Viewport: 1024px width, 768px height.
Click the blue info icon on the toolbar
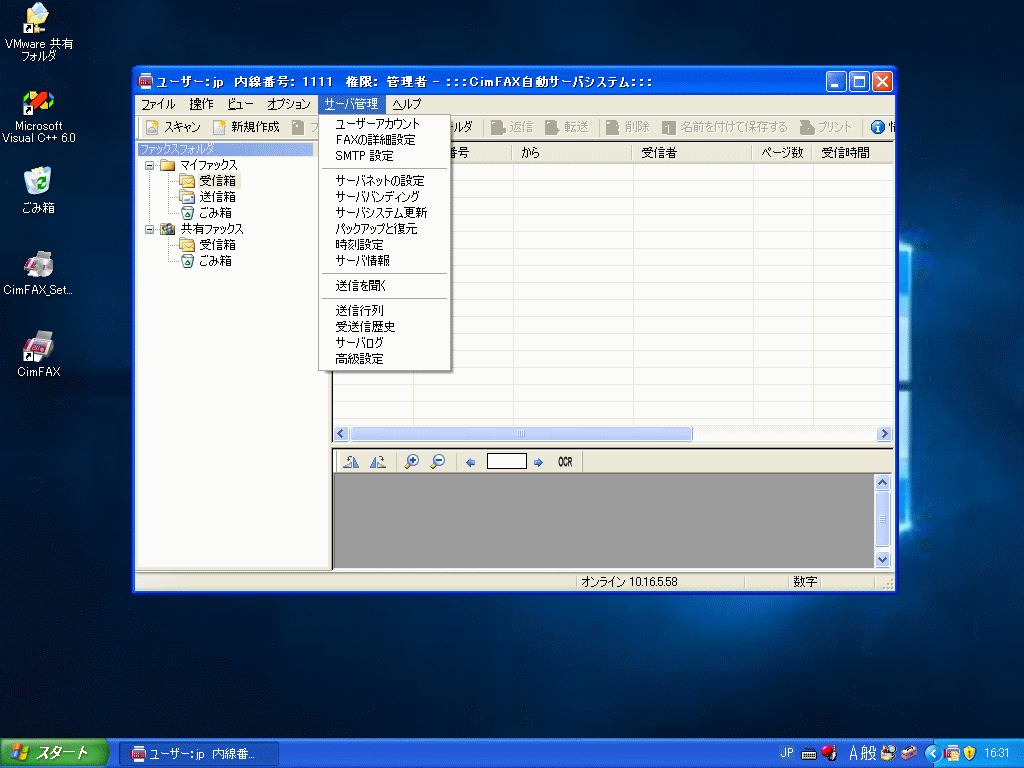(878, 127)
